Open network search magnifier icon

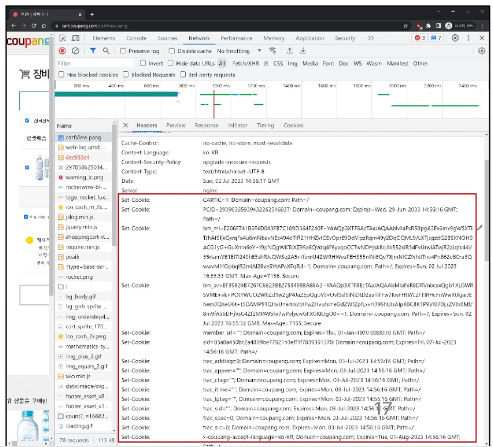coord(106,51)
